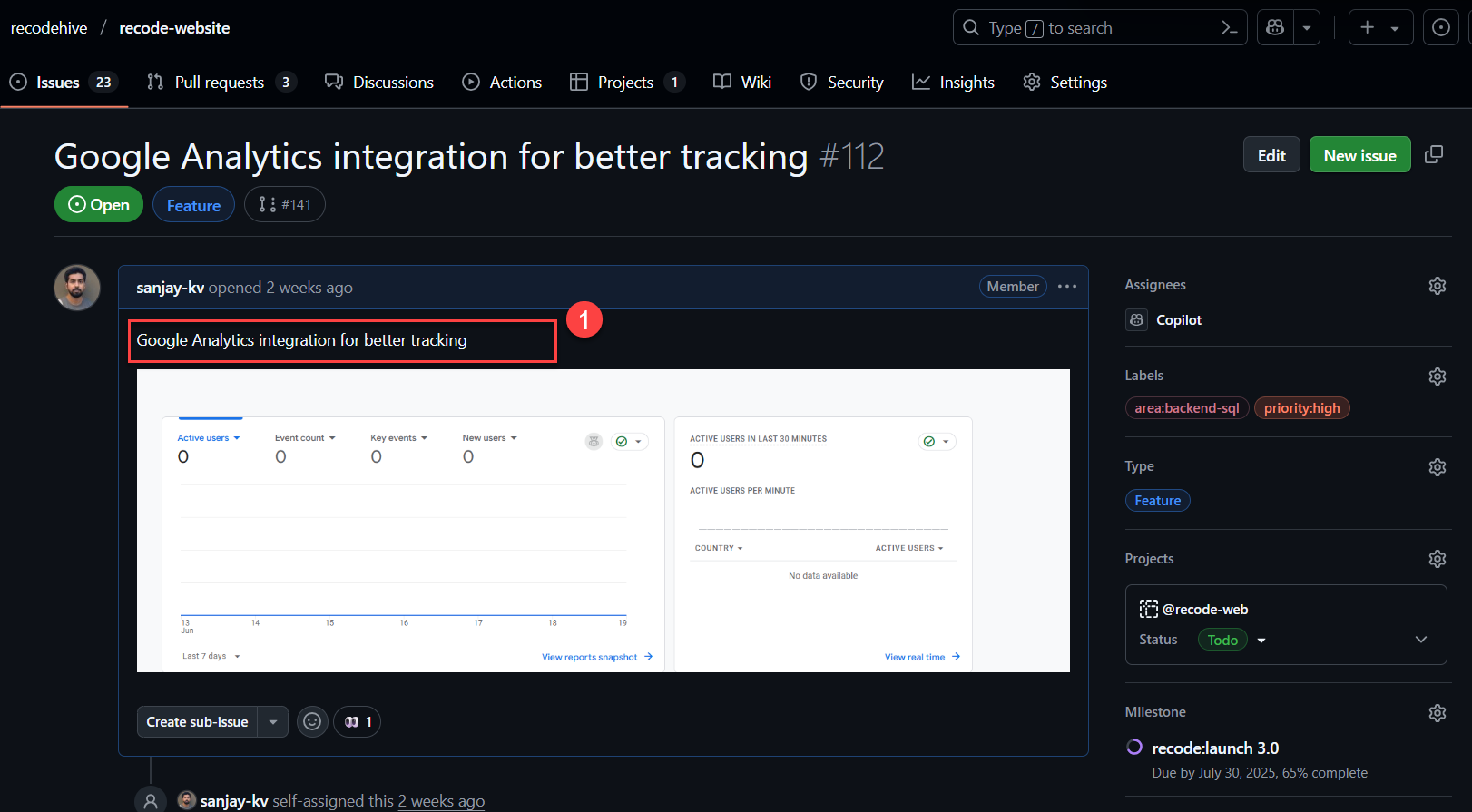This screenshot has height=812, width=1472.
Task: Open the issues circle icon in header
Action: pyautogui.click(x=1441, y=28)
